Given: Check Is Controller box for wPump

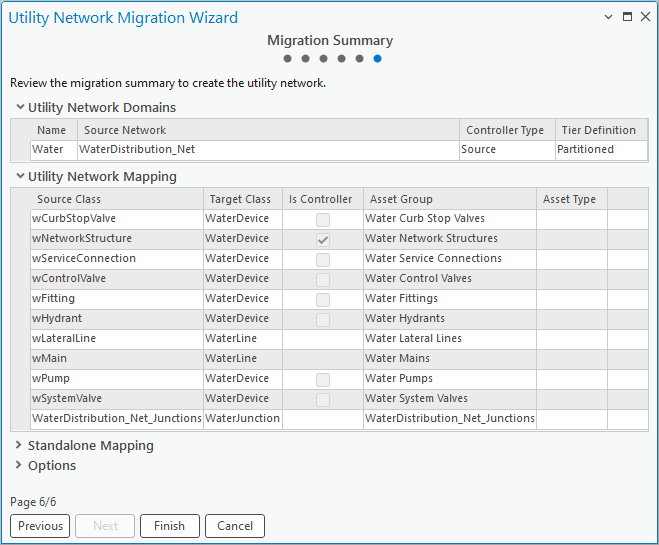Looking at the screenshot, I should [x=323, y=379].
